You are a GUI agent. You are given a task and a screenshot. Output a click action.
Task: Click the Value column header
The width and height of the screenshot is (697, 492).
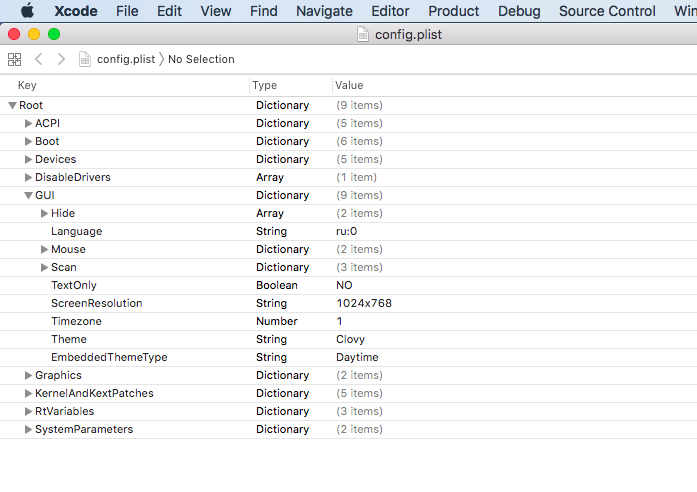349,85
